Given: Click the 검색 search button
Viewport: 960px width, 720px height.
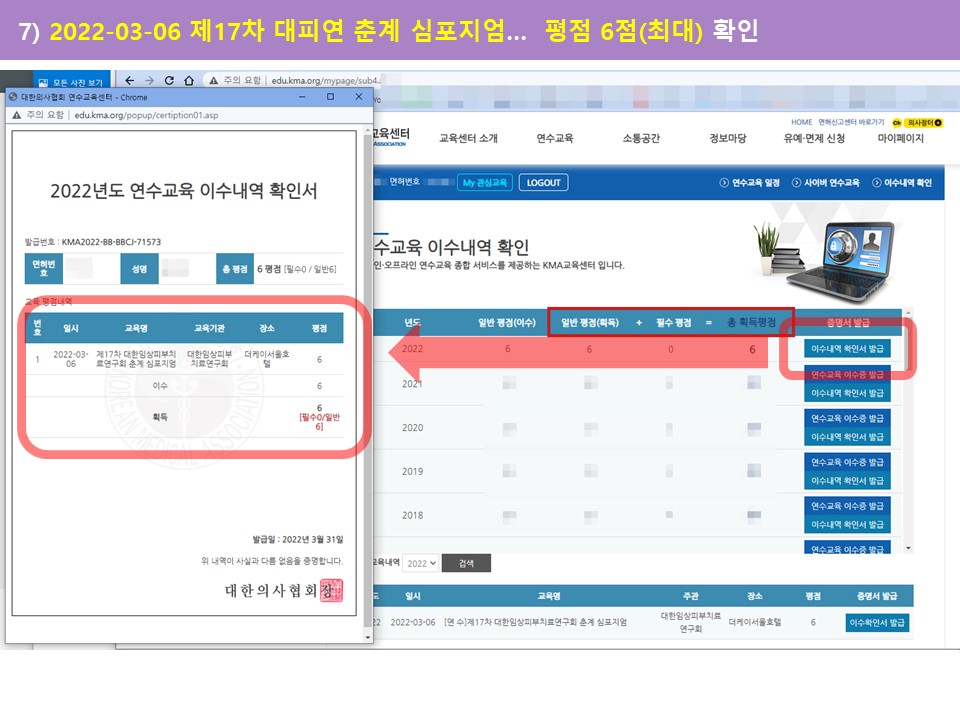Looking at the screenshot, I should [466, 564].
